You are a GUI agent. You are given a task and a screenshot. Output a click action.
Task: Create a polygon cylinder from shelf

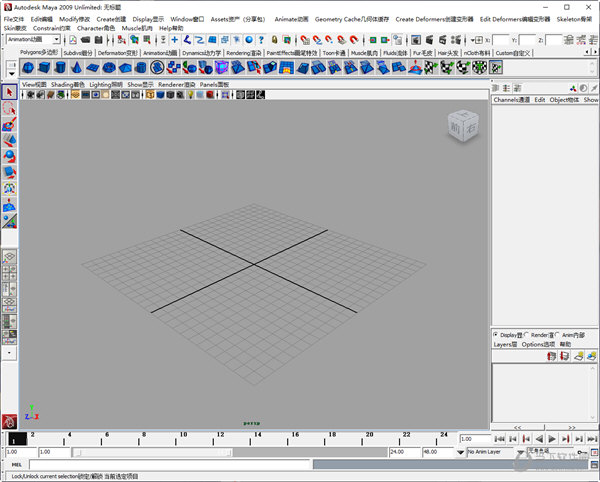(x=60, y=68)
